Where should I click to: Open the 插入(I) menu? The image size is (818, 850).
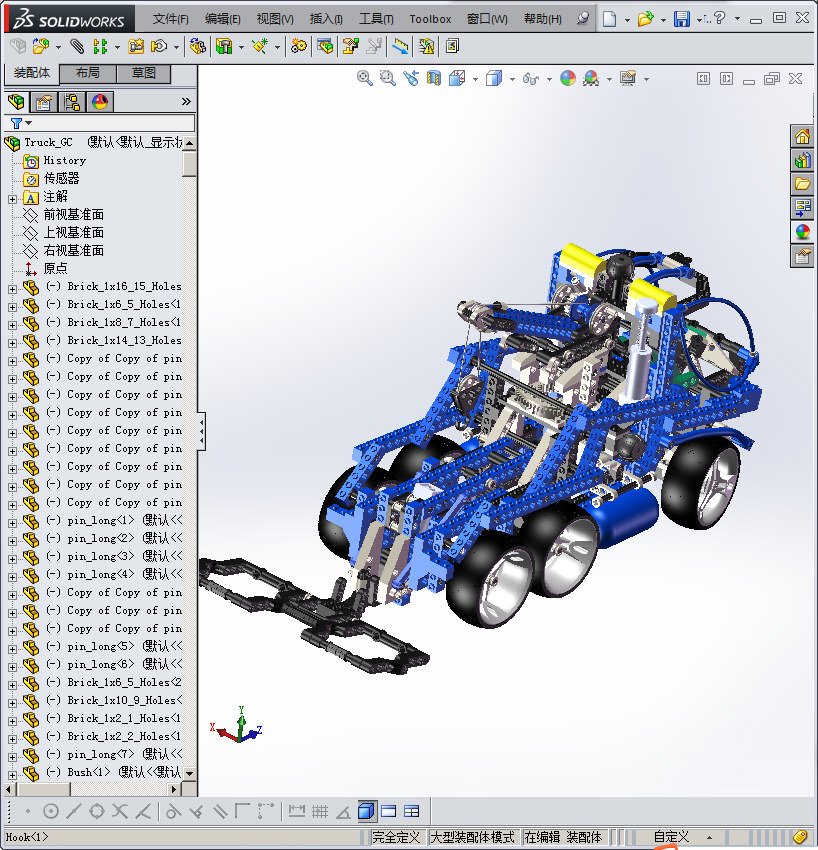[326, 19]
